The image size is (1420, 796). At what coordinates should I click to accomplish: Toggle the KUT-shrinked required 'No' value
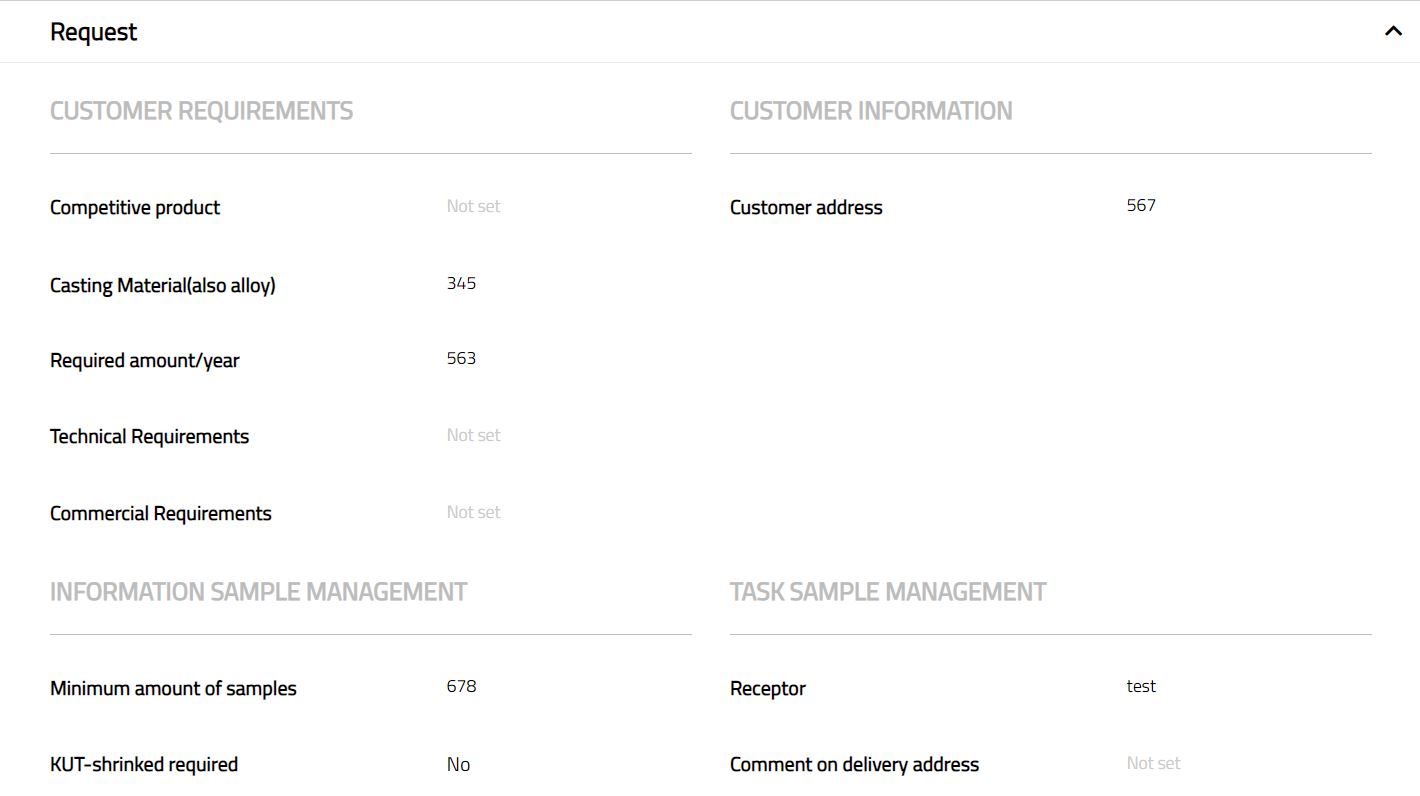(x=458, y=765)
